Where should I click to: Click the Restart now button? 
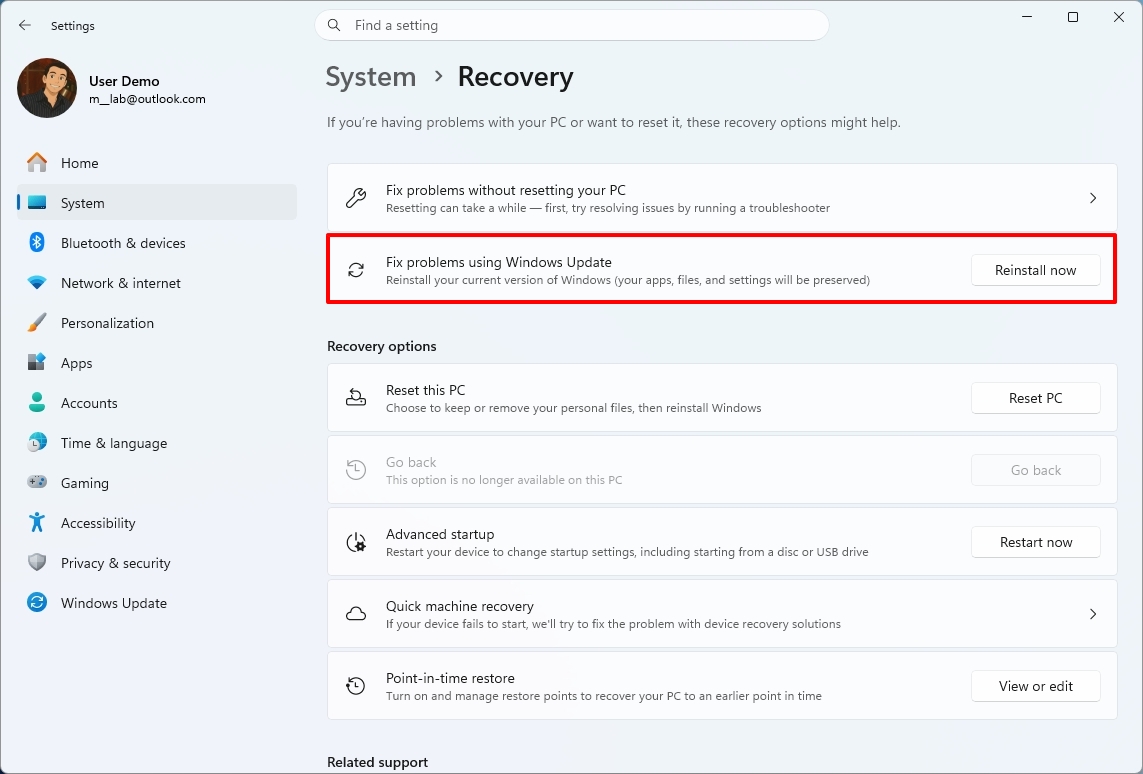pyautogui.click(x=1035, y=542)
